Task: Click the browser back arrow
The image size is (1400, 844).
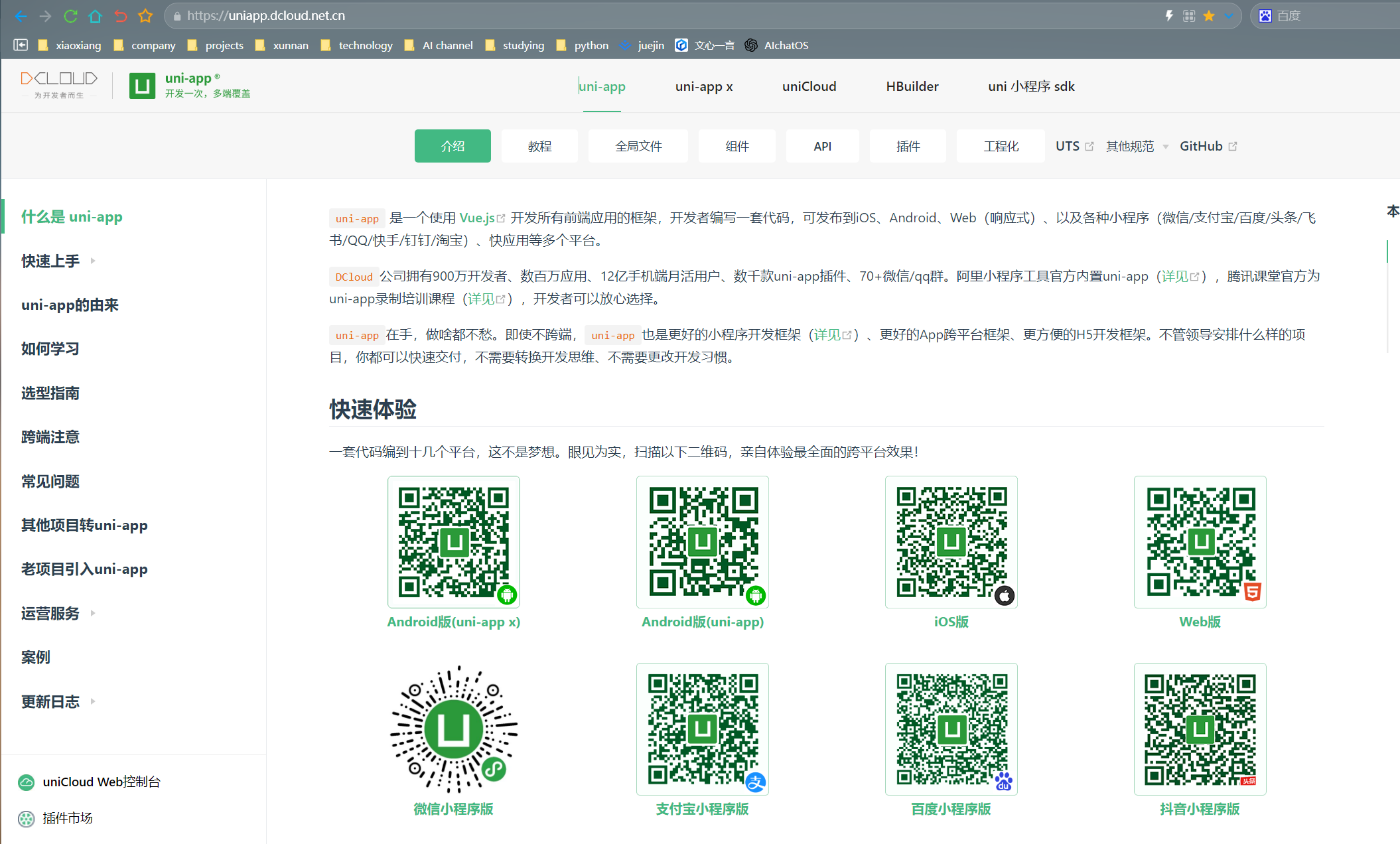Action: (21, 16)
